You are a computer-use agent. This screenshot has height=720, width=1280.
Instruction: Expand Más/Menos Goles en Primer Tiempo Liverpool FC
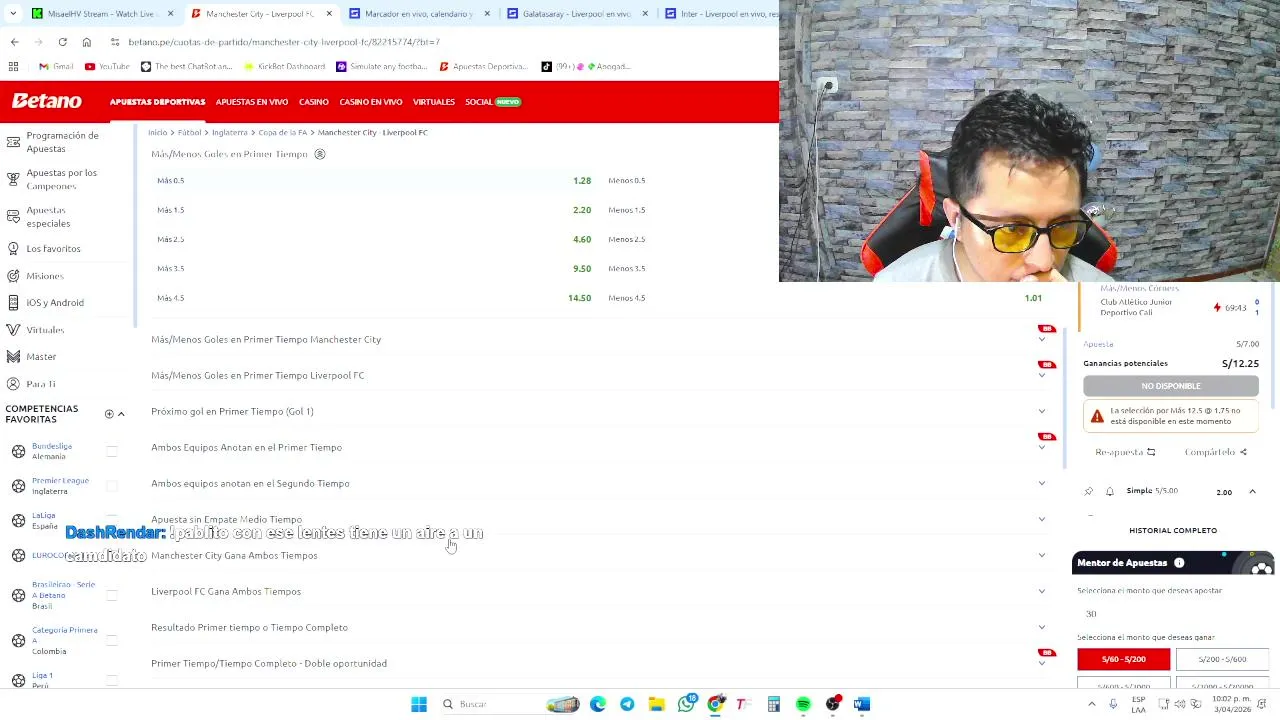1041,375
